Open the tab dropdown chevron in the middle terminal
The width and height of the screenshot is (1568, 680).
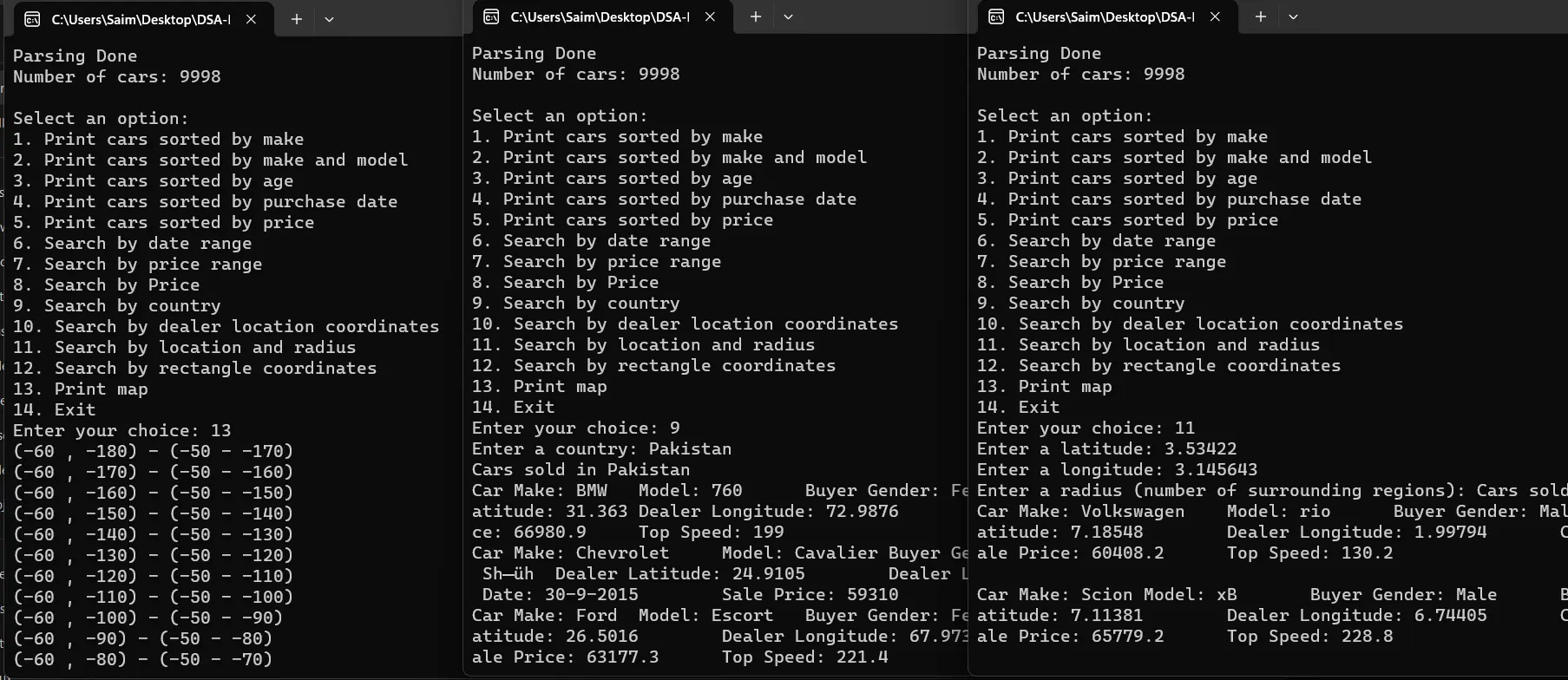788,16
